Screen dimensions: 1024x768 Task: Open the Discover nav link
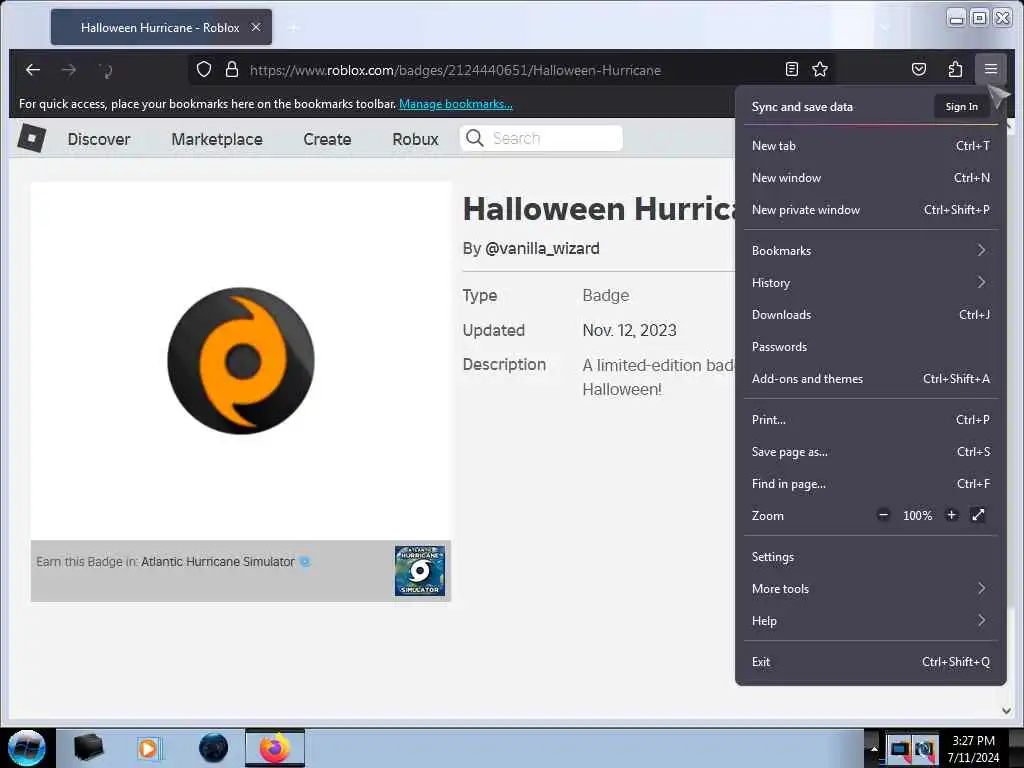99,139
